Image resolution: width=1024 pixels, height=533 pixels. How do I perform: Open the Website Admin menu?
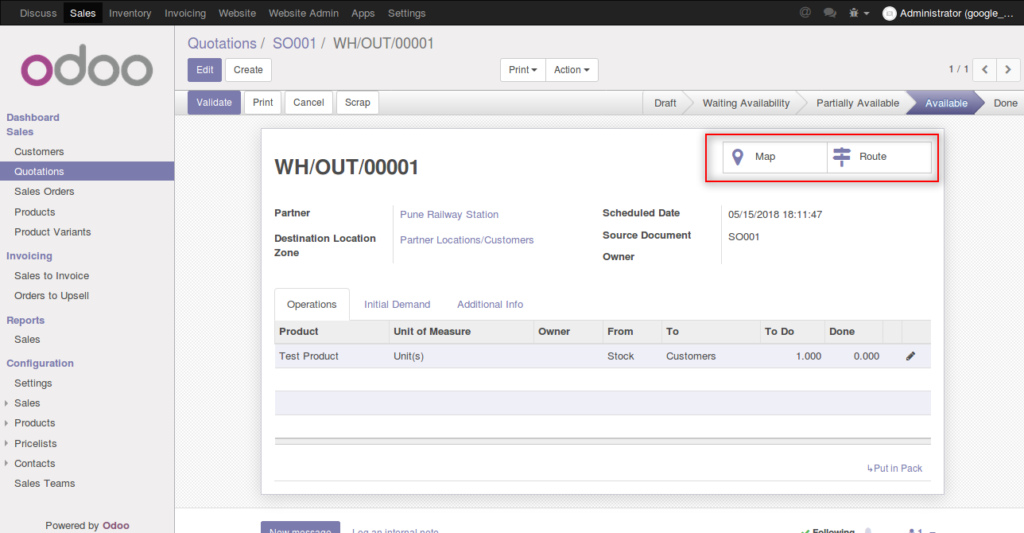coord(304,13)
